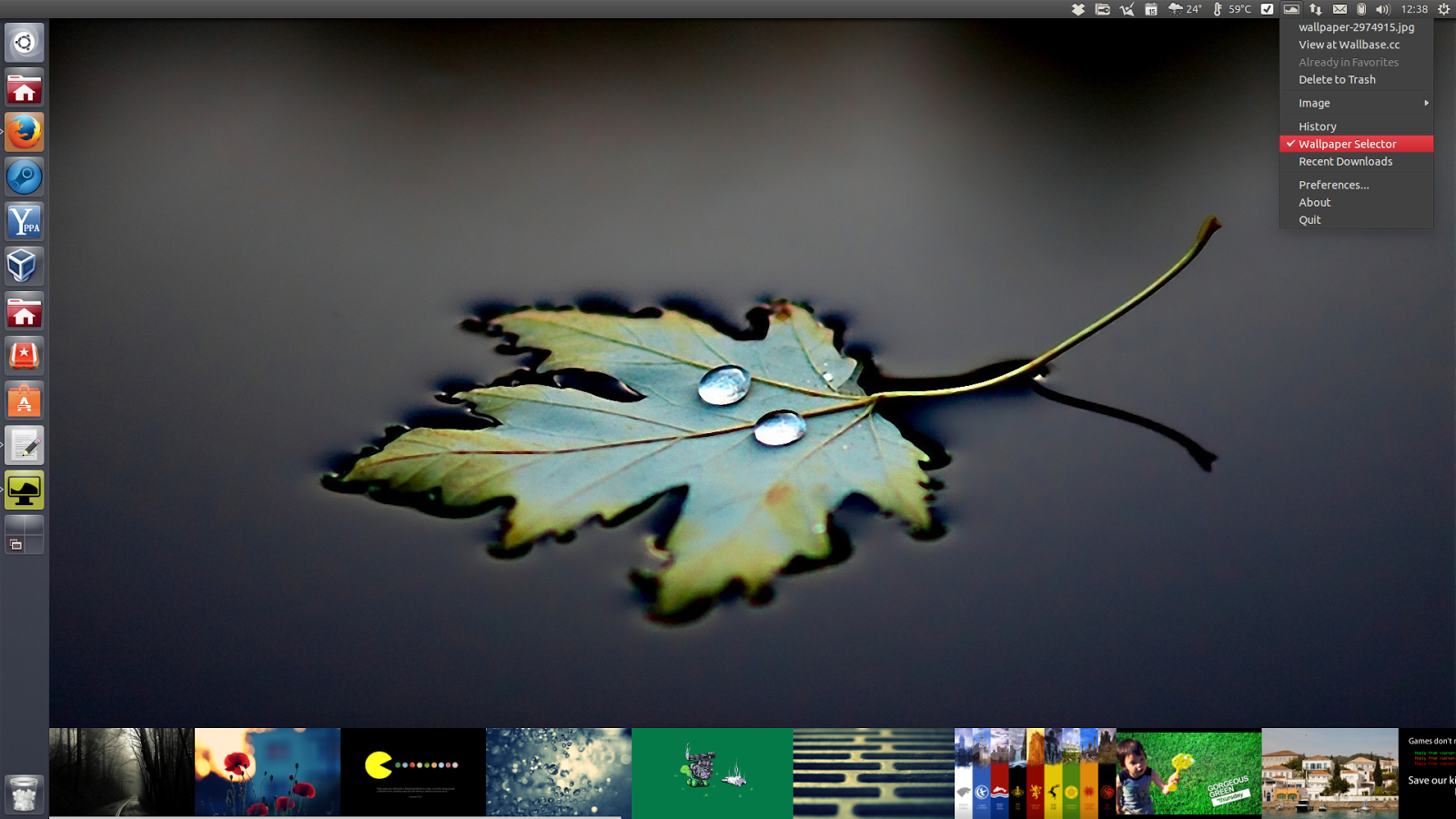Open the clock menu showing 12:38

(x=1414, y=9)
